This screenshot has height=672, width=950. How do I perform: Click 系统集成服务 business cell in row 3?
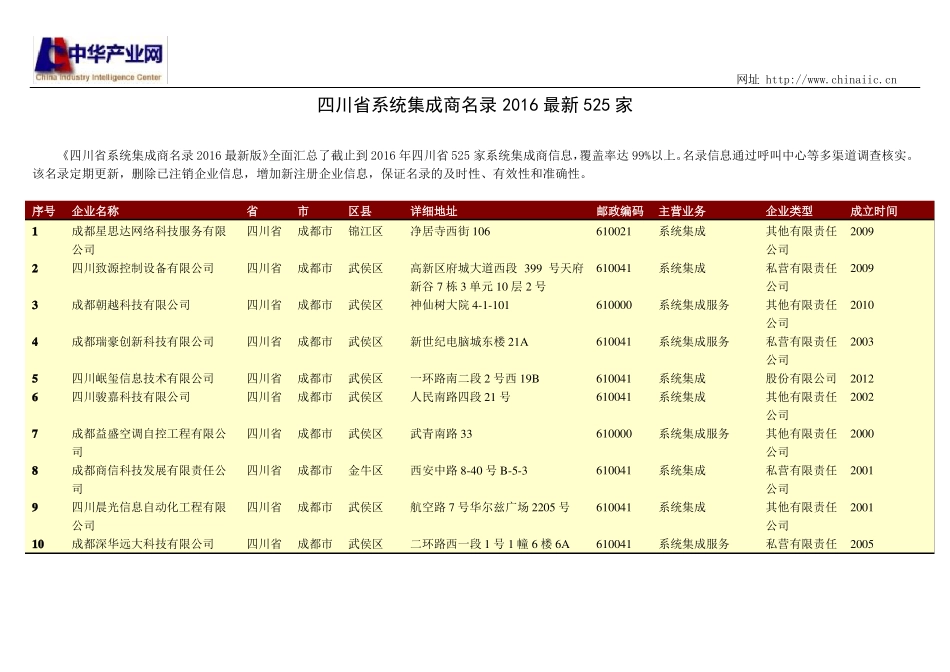pyautogui.click(x=694, y=305)
